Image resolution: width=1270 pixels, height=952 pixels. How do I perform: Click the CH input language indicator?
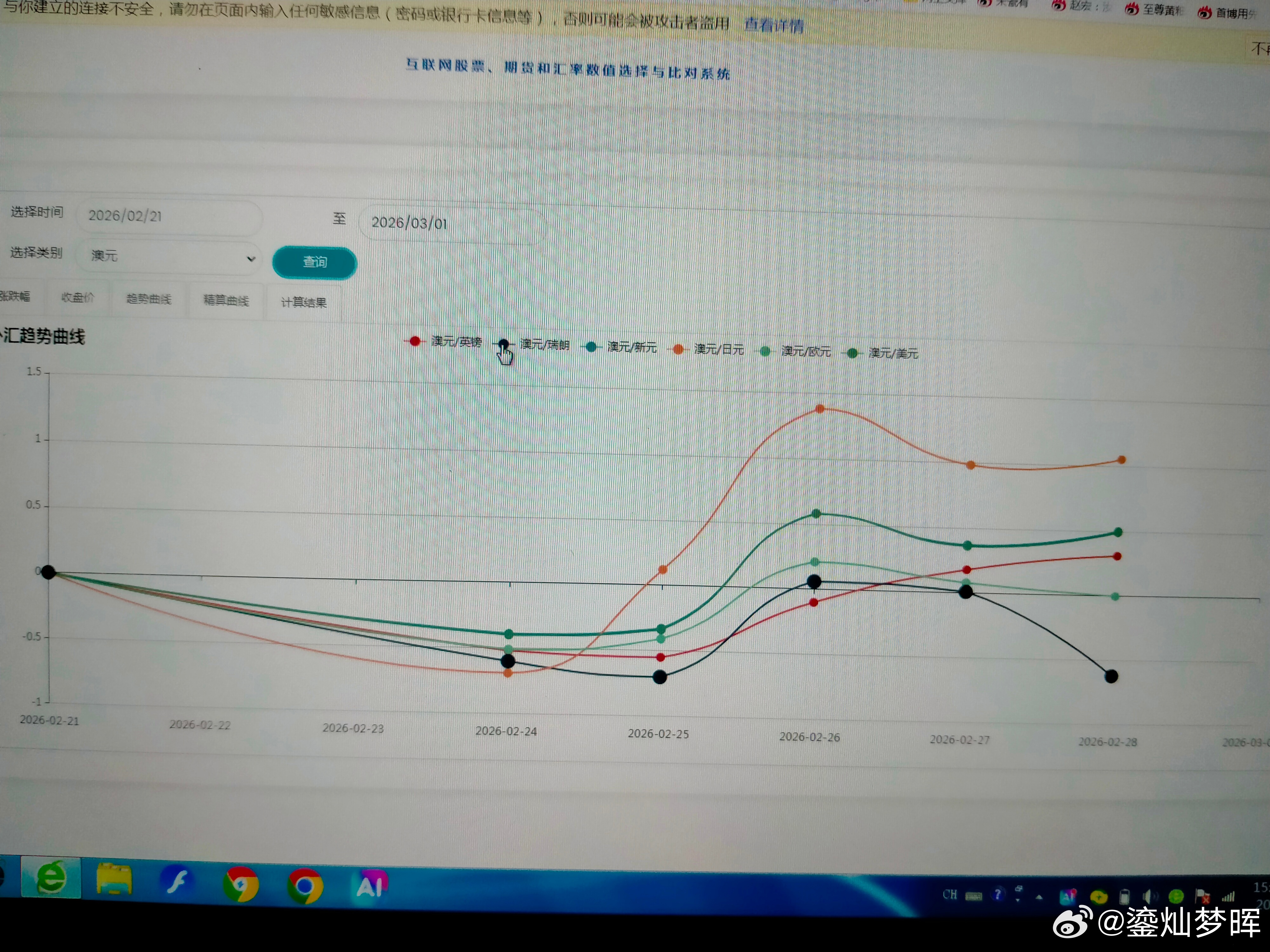(950, 895)
